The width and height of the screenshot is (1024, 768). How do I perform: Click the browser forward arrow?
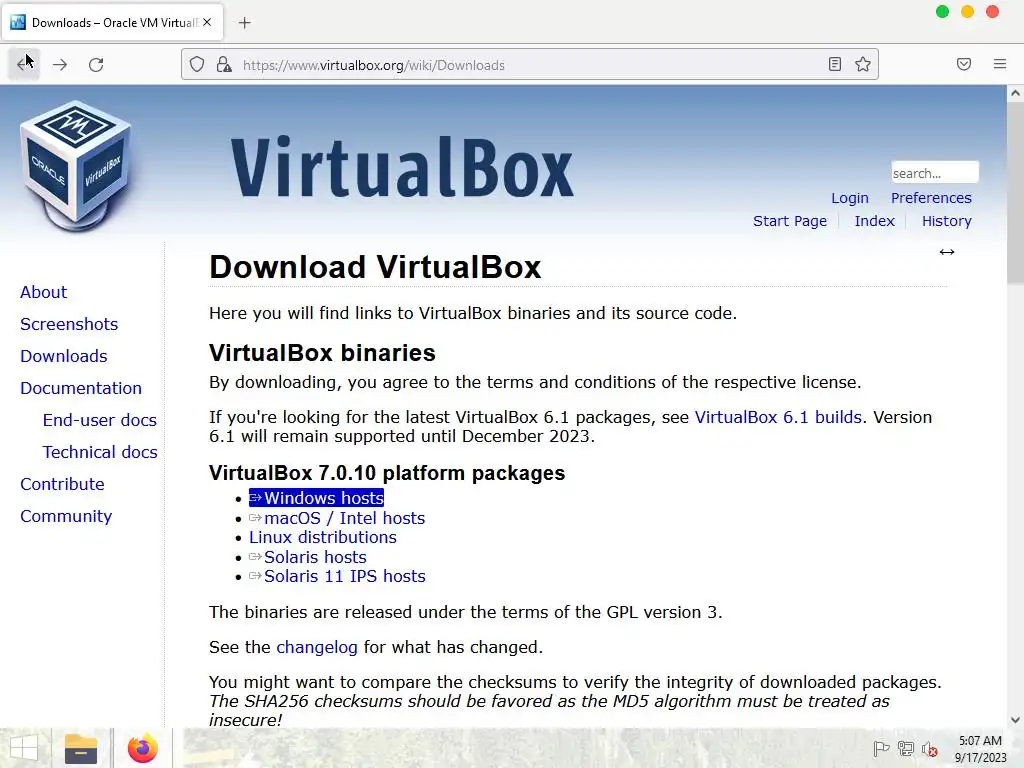coord(60,65)
